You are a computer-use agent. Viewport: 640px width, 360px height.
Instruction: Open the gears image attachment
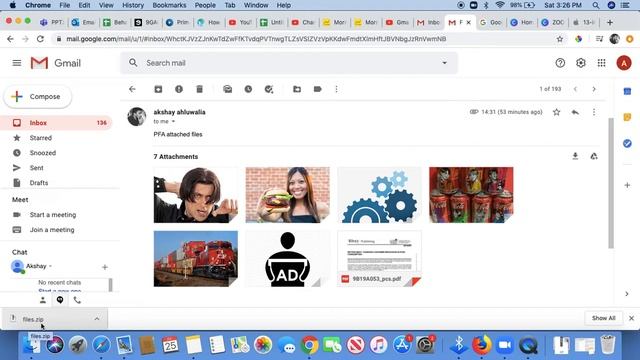pyautogui.click(x=379, y=195)
